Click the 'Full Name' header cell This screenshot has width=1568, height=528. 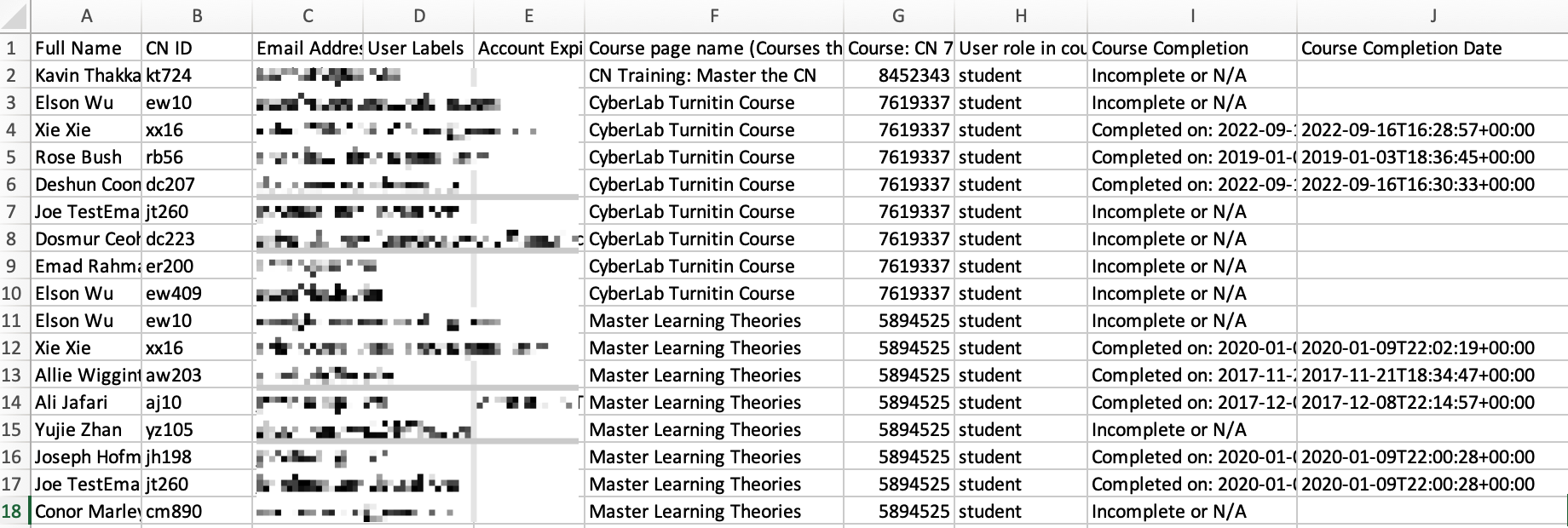[86, 48]
